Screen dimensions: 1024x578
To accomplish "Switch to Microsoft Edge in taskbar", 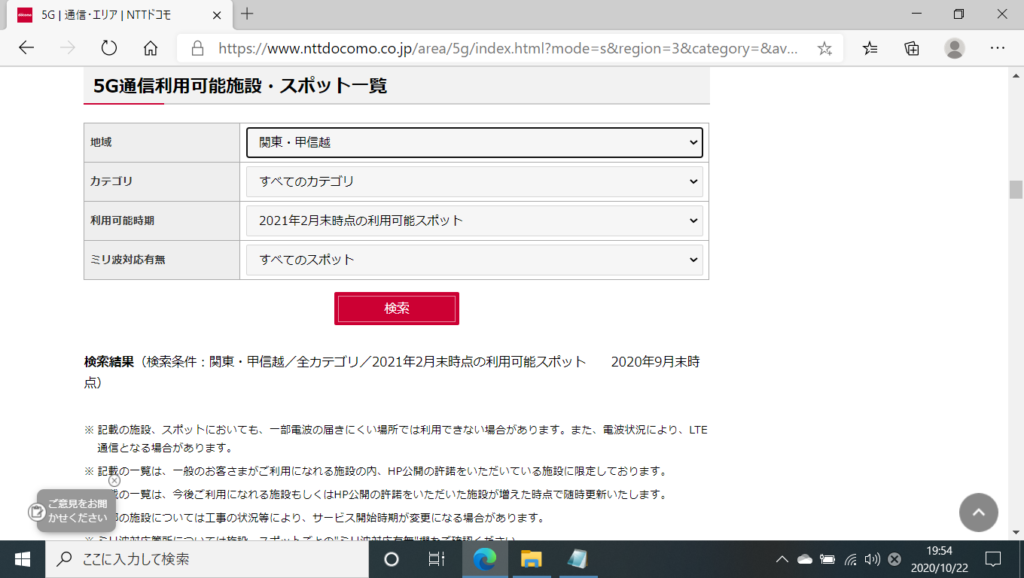I will point(485,559).
